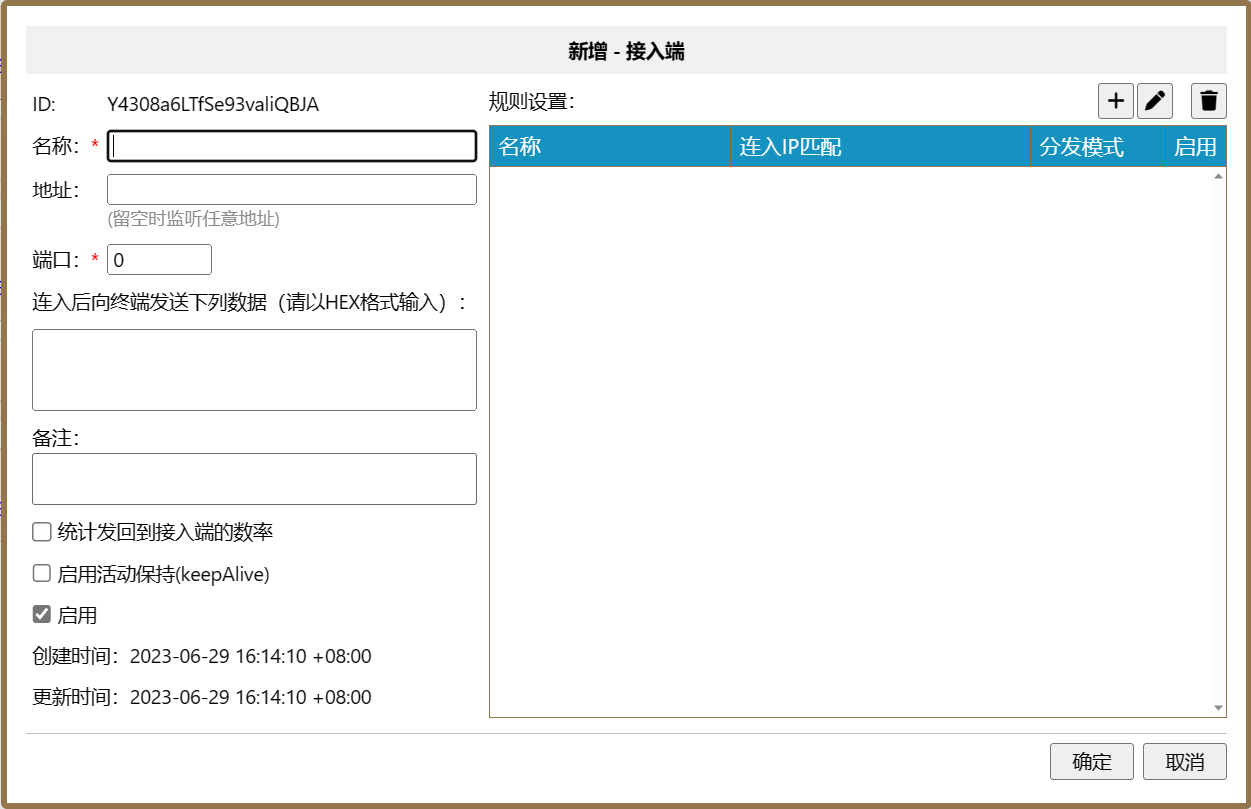Click rules table scrollbar up arrow

pyautogui.click(x=1218, y=176)
